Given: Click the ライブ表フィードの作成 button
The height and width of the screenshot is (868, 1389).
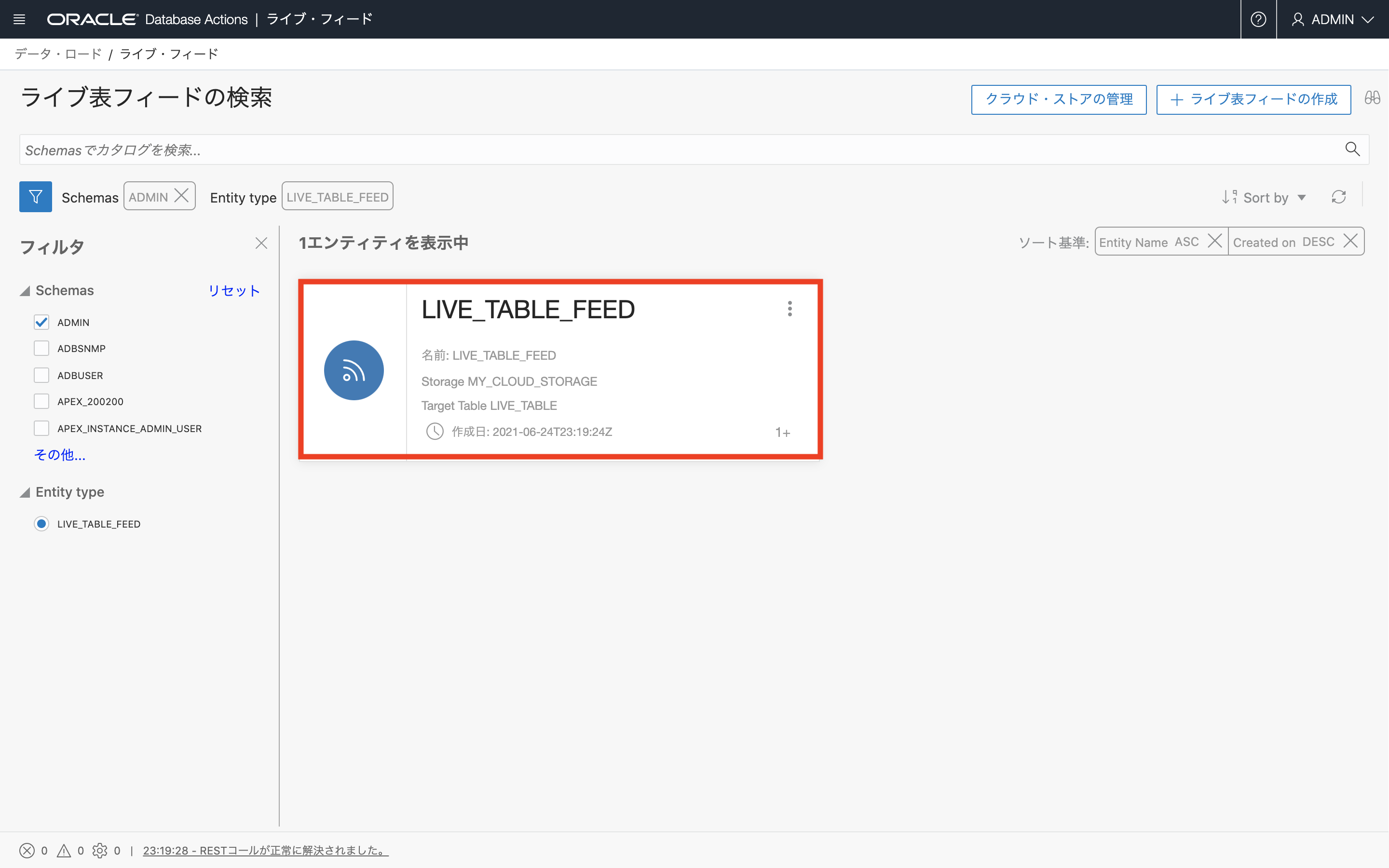Looking at the screenshot, I should (x=1253, y=99).
